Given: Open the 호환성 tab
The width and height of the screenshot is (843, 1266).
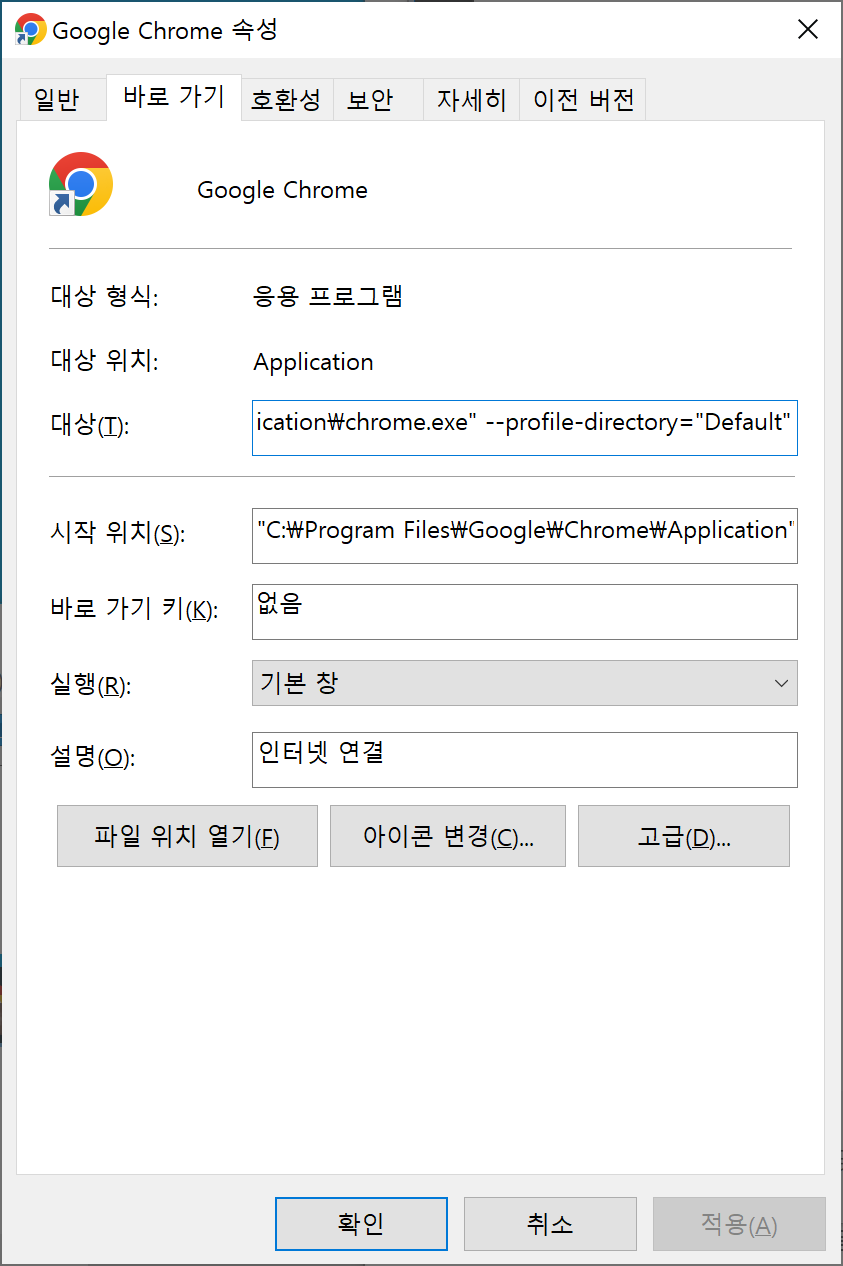Looking at the screenshot, I should [287, 100].
